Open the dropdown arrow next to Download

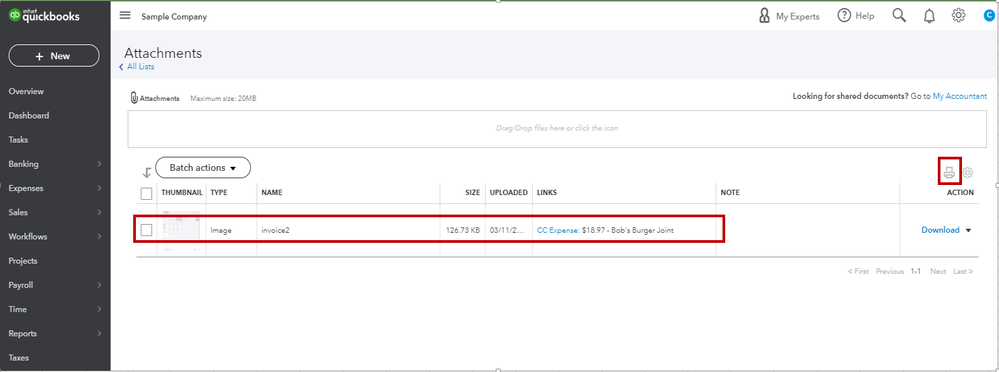pos(968,231)
